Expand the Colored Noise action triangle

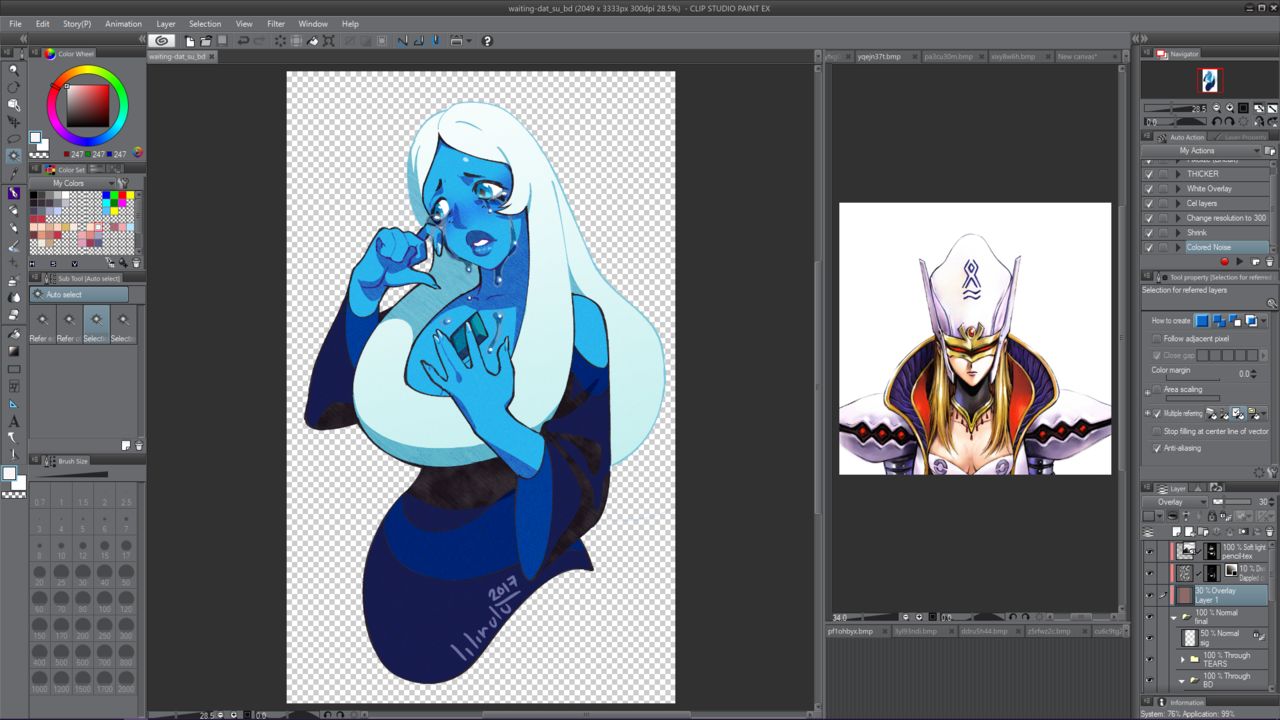pyautogui.click(x=1178, y=247)
